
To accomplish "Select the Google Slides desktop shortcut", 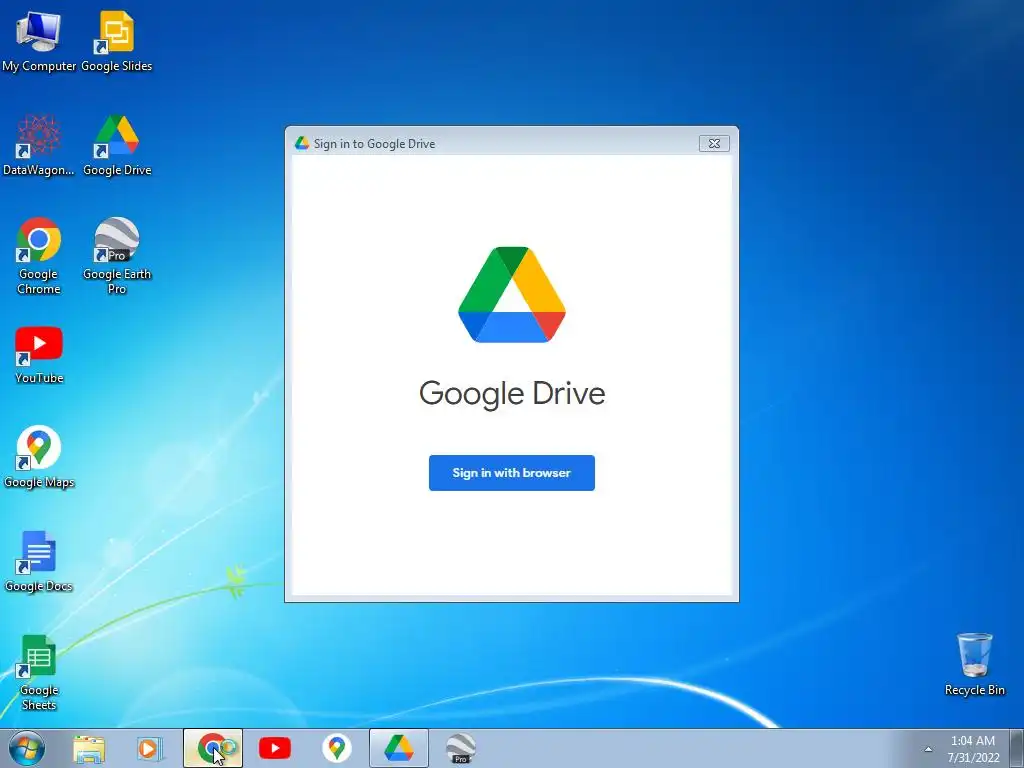I will tap(116, 42).
